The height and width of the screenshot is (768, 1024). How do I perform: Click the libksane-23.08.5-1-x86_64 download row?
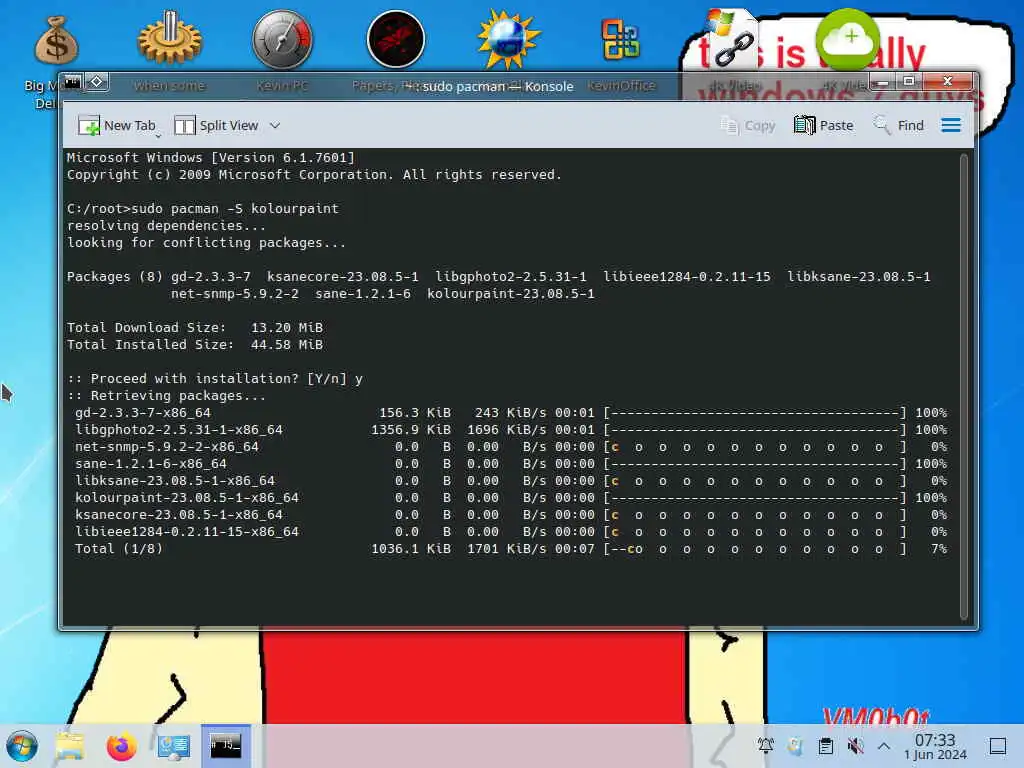511,481
